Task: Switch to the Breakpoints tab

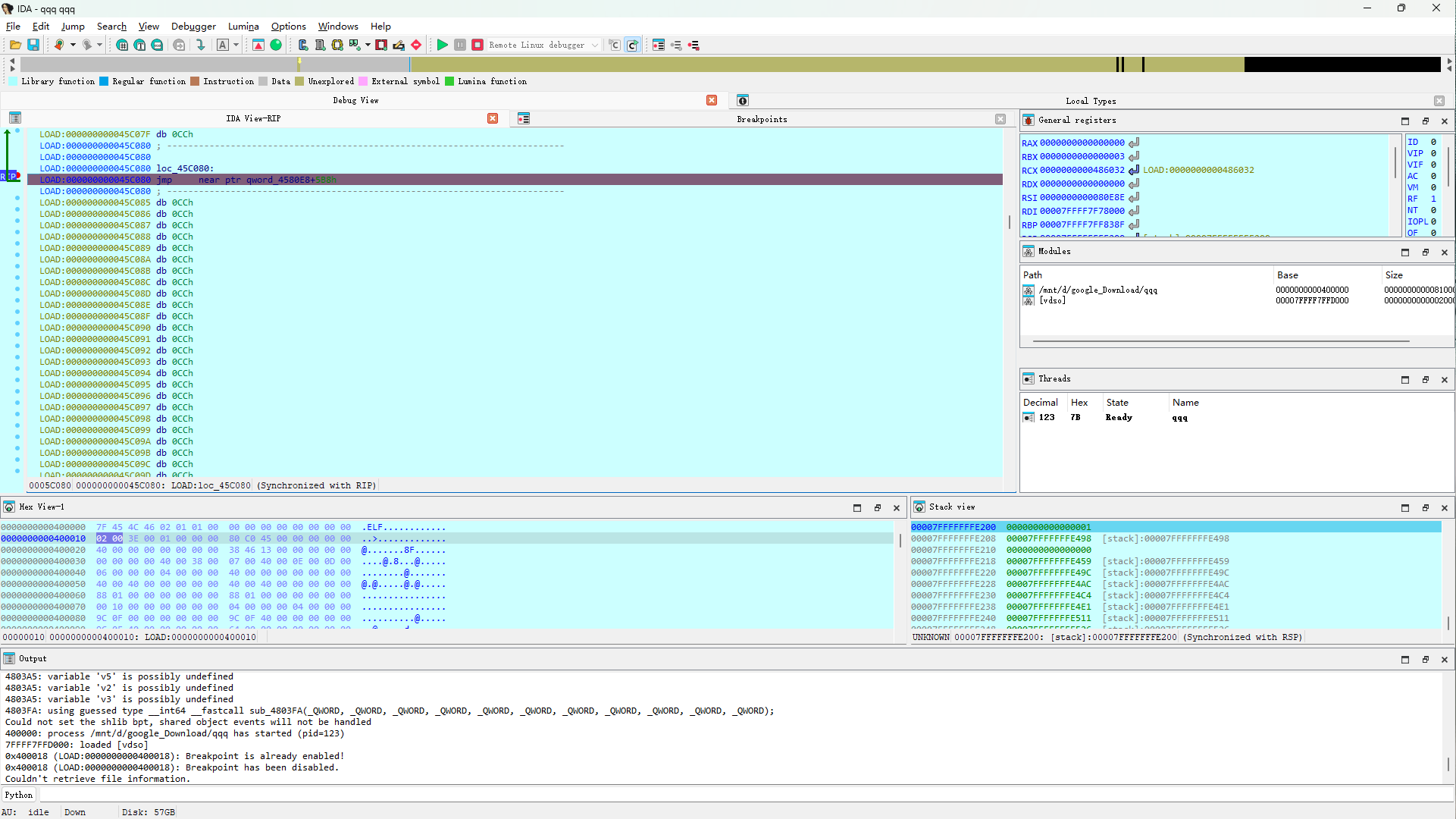Action: pyautogui.click(x=761, y=119)
